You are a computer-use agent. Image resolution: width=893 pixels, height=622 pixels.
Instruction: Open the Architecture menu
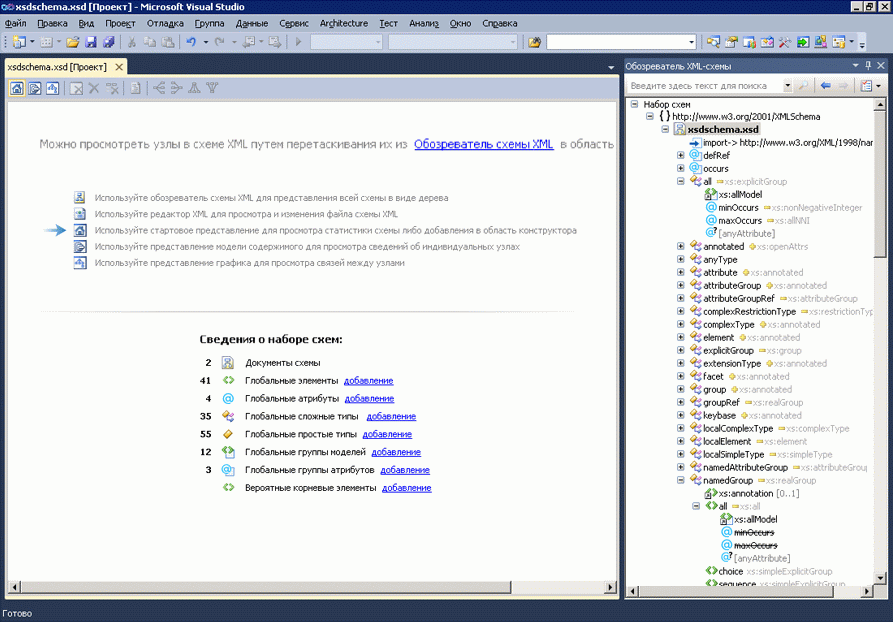point(344,23)
